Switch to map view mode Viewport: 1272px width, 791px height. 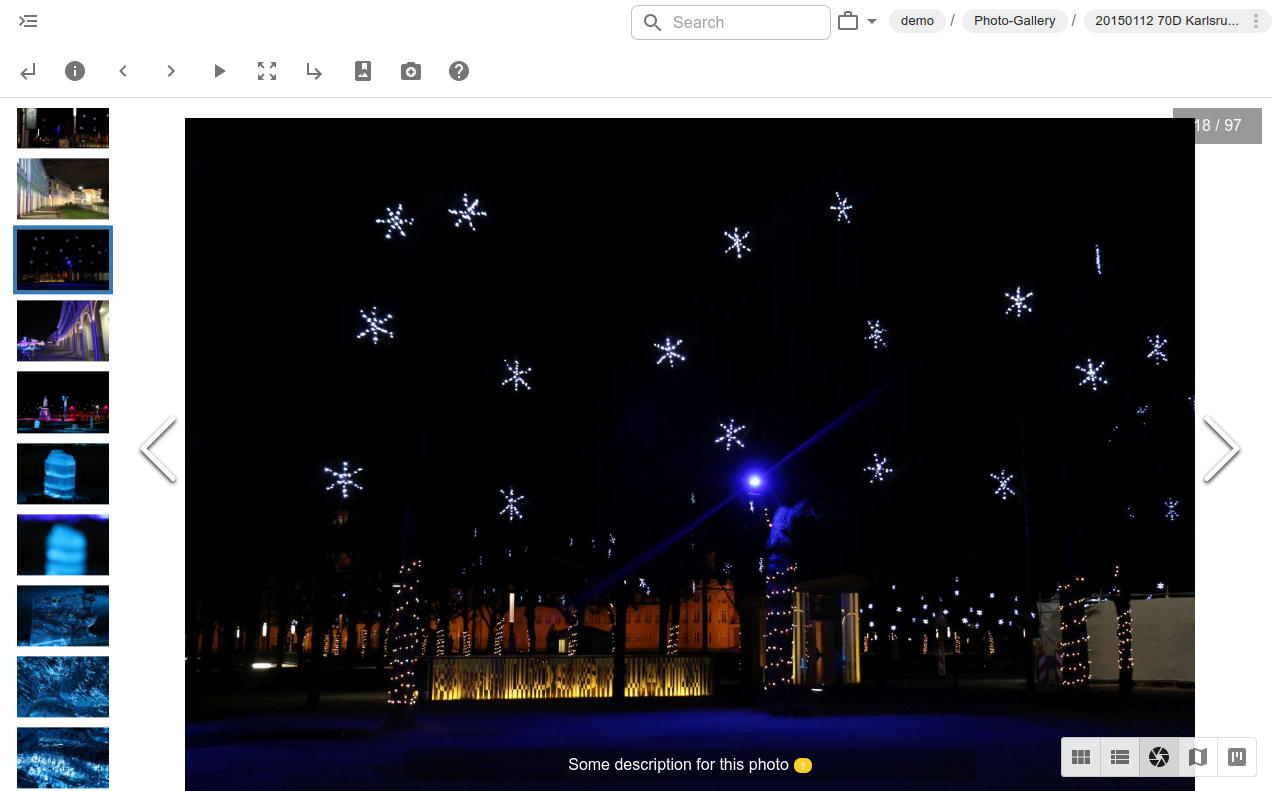click(x=1198, y=757)
